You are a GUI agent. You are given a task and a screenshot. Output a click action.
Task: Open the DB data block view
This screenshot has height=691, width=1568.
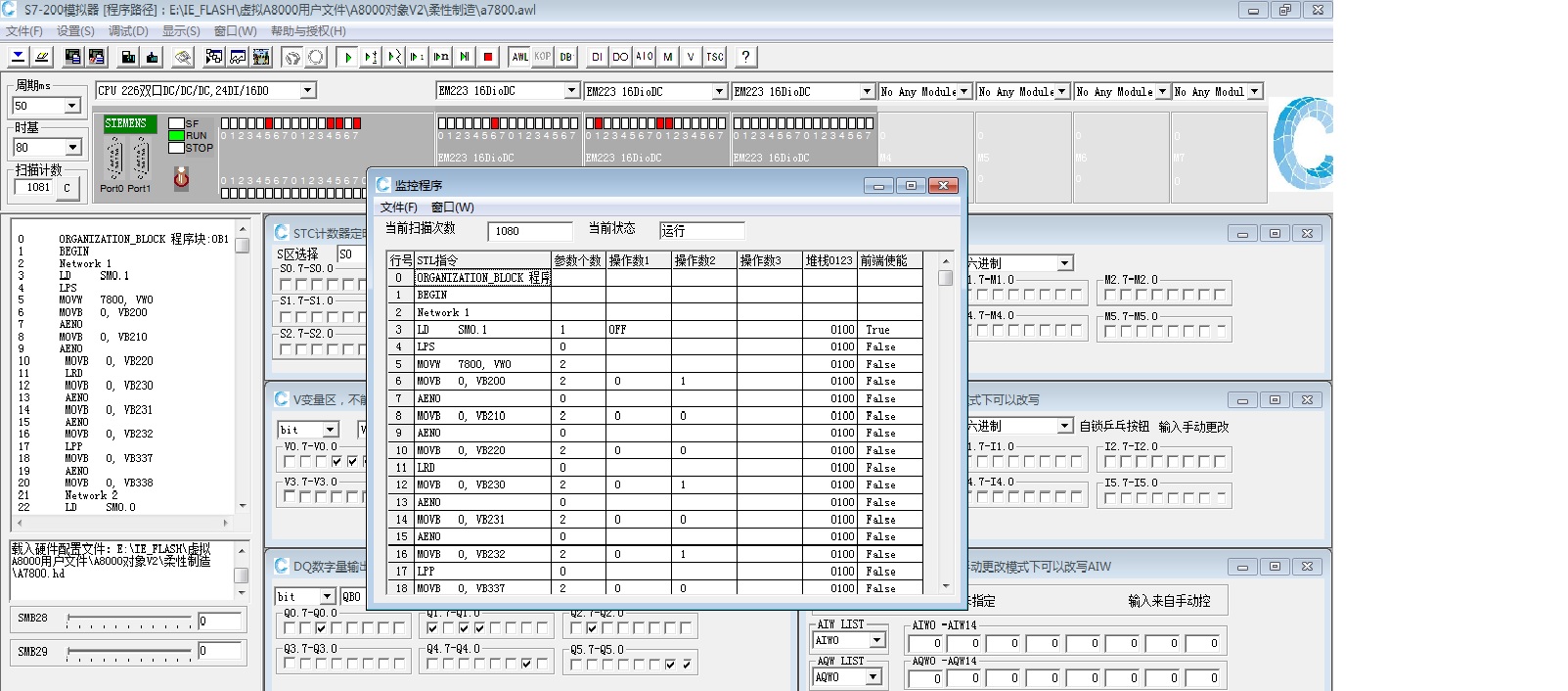click(566, 57)
